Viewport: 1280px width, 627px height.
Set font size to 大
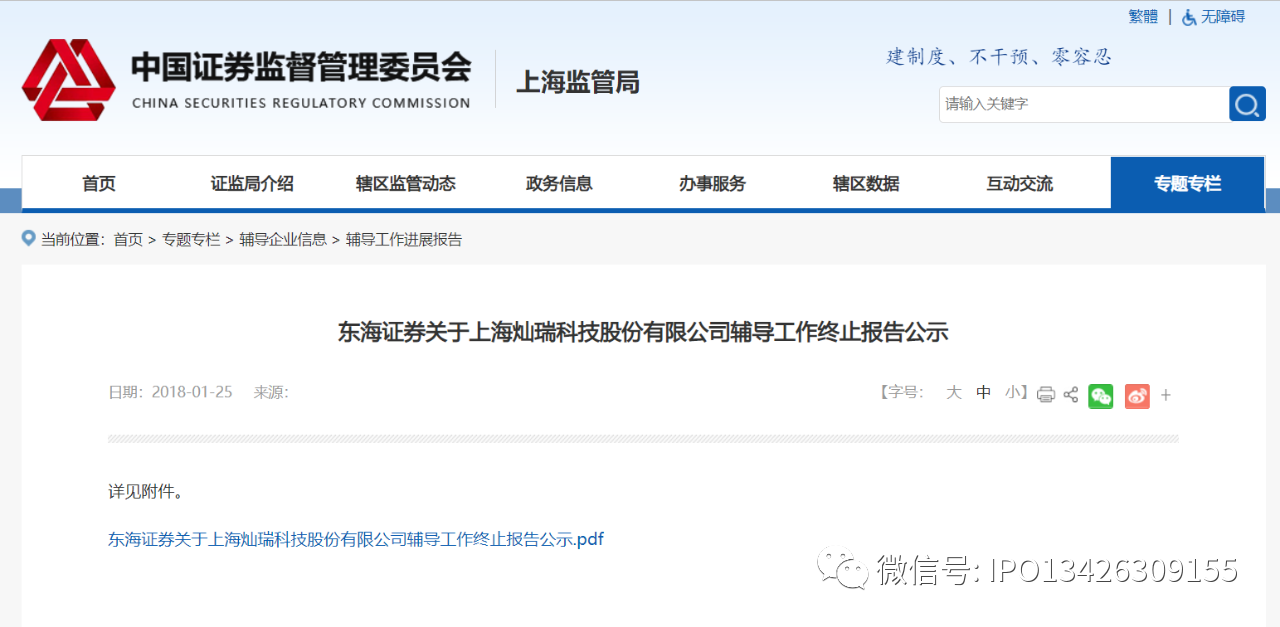point(954,392)
